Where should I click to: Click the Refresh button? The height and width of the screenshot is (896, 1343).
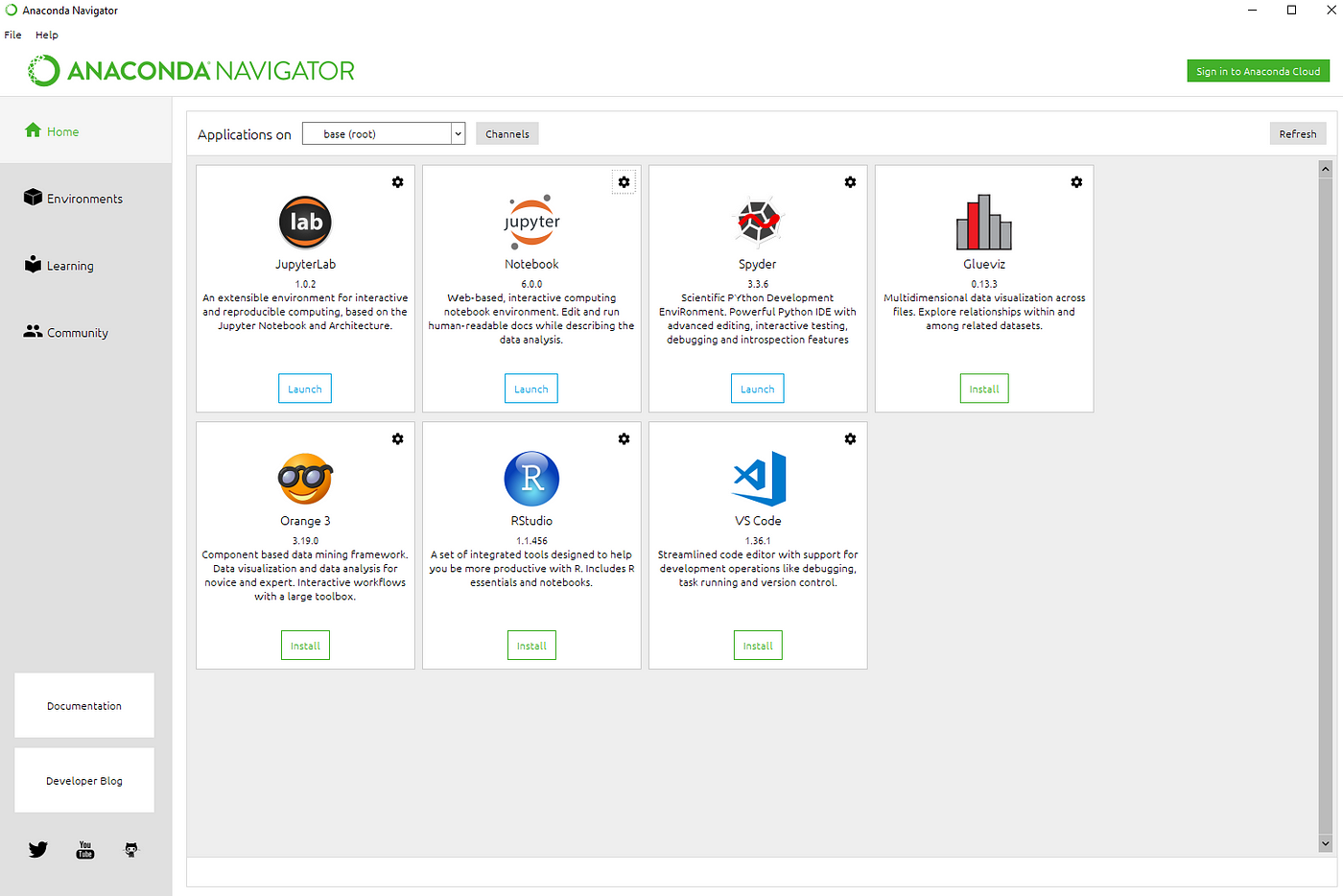1298,133
